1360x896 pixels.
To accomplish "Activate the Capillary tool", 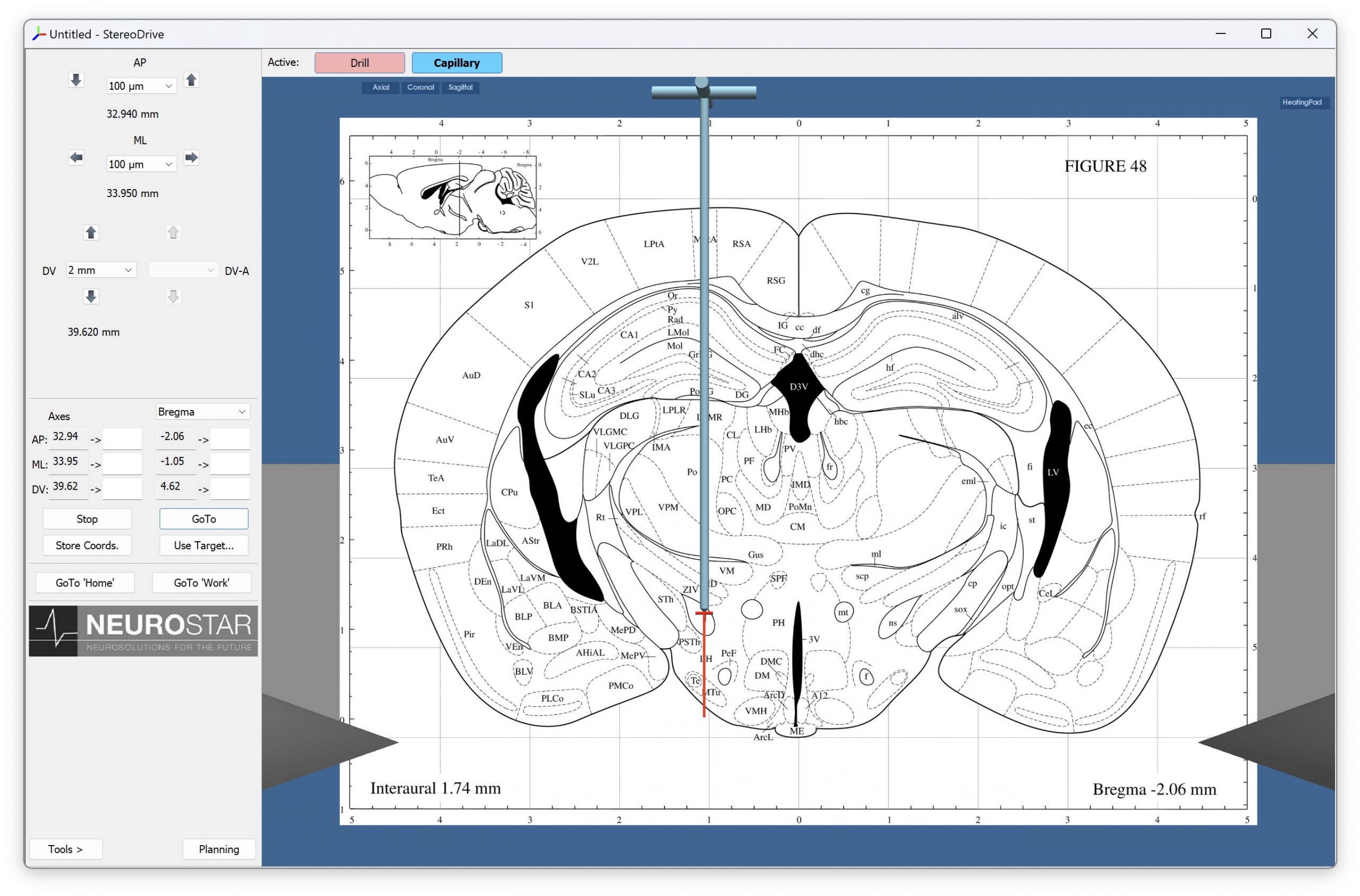I will (x=456, y=63).
